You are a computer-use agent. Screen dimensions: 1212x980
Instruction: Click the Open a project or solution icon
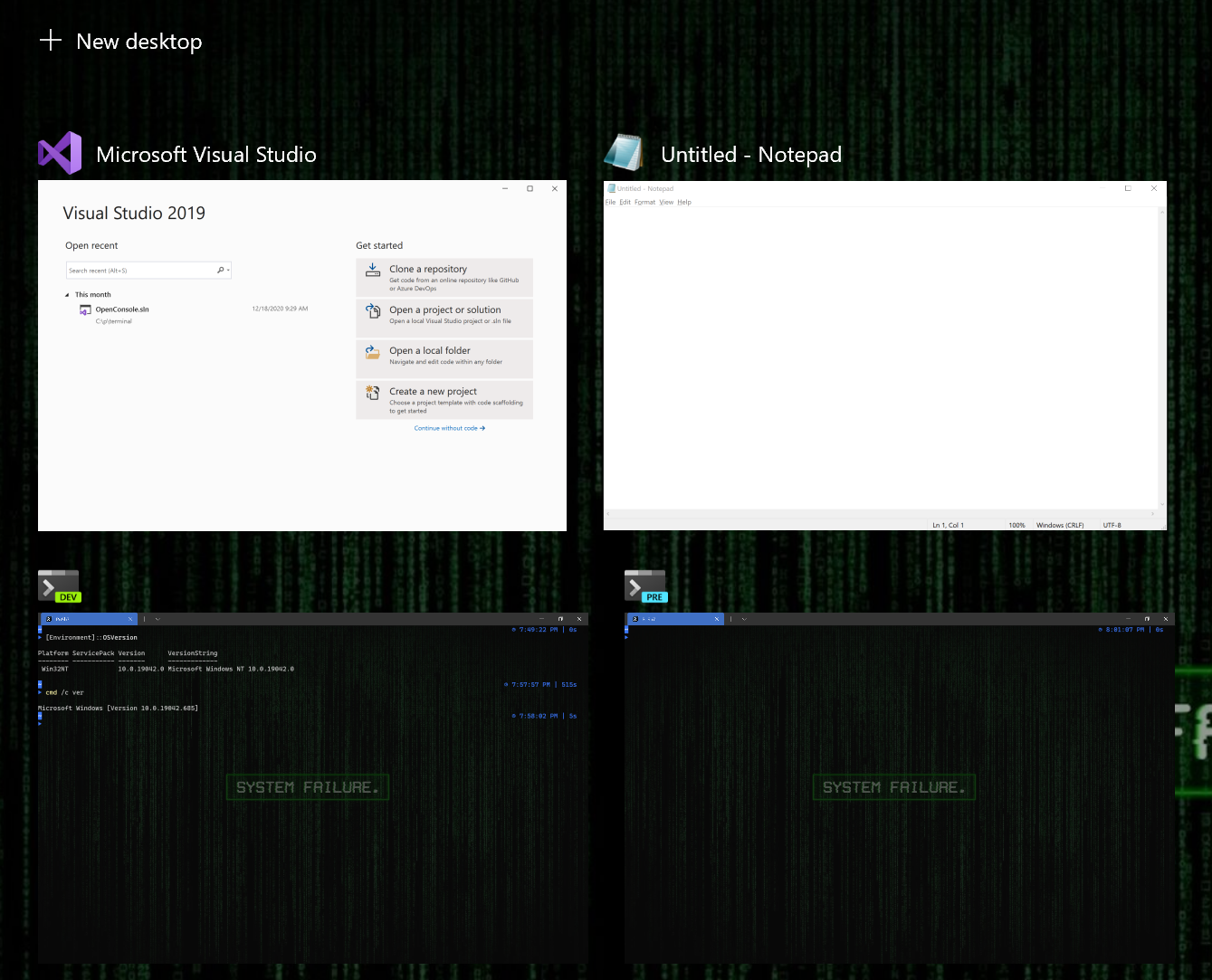tap(372, 313)
